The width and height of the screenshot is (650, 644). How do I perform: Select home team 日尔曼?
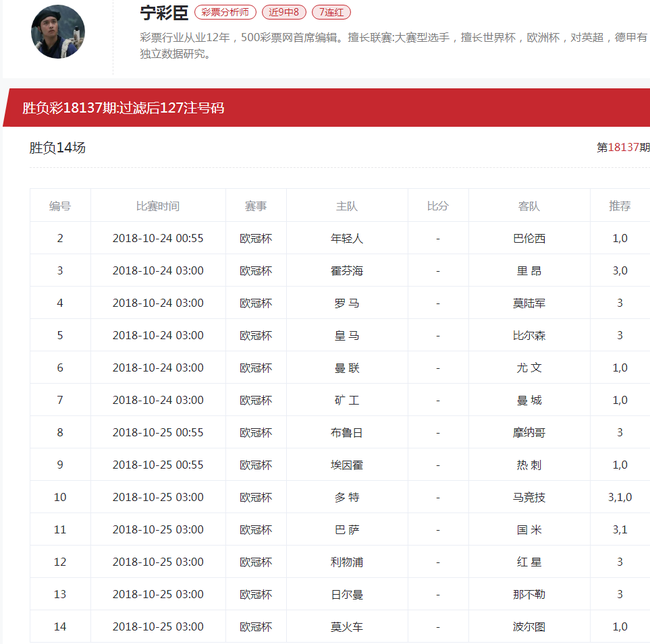click(x=347, y=594)
